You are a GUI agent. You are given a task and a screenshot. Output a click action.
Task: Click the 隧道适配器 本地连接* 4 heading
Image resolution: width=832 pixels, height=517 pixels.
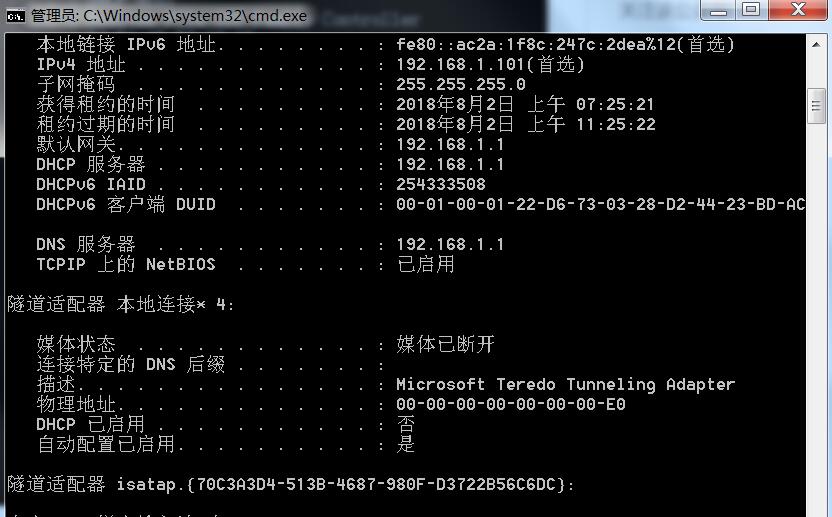point(121,304)
